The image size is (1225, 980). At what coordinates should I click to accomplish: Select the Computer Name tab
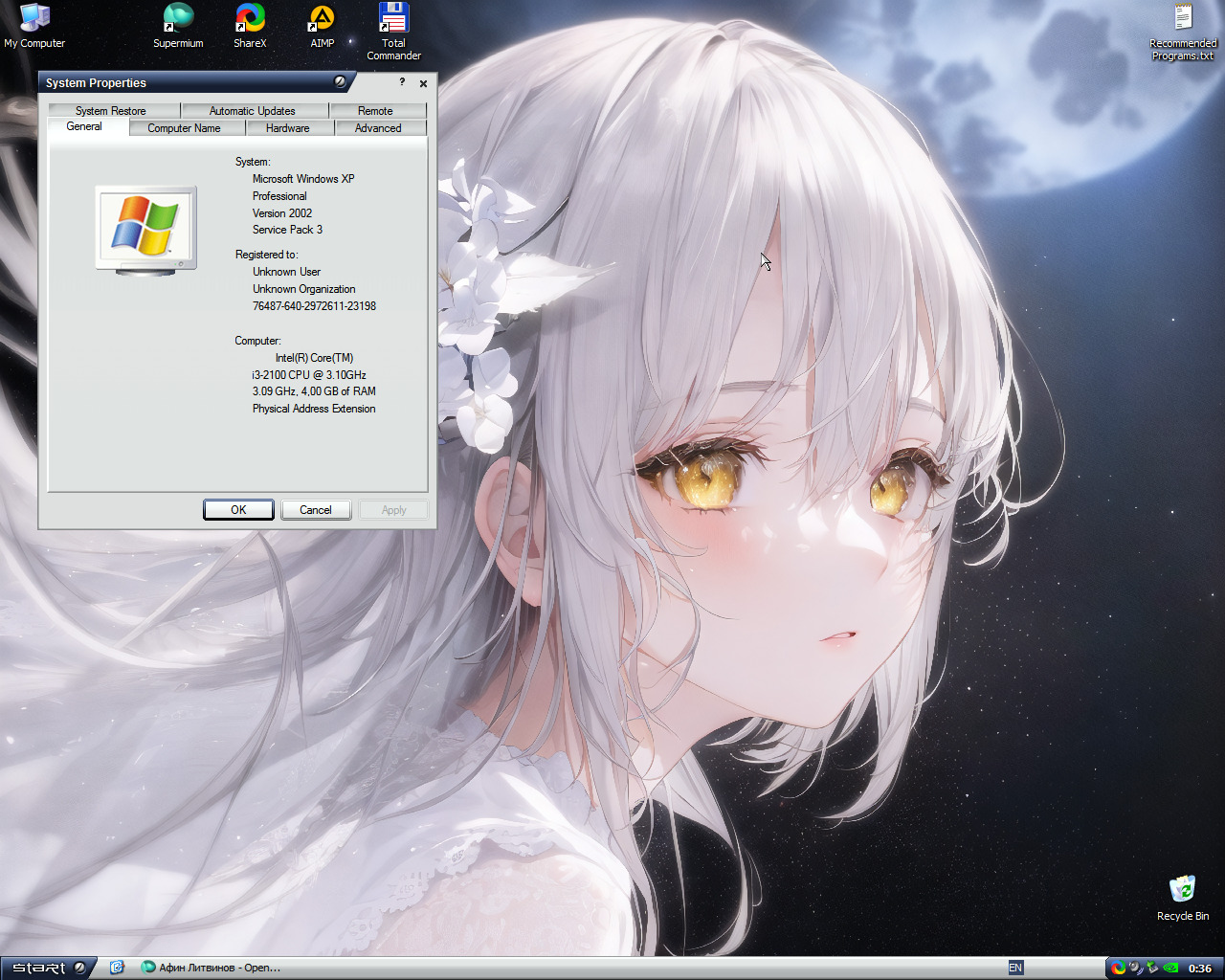point(184,128)
